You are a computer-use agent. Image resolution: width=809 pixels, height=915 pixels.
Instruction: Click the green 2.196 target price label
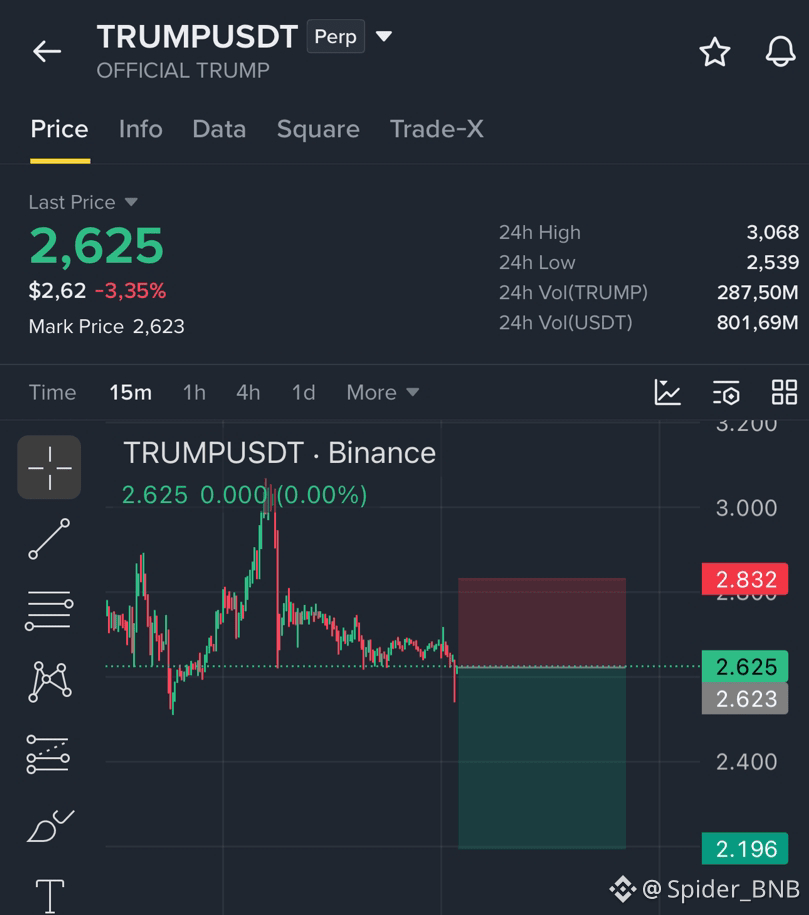coord(745,848)
